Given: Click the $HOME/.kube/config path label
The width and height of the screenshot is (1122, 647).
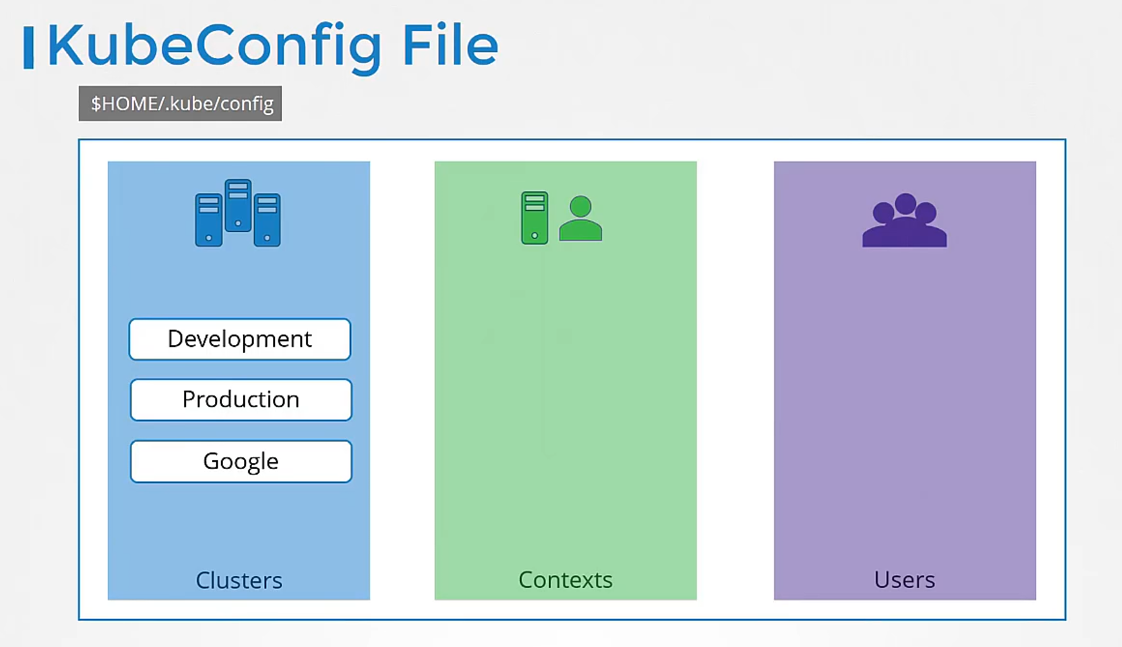Looking at the screenshot, I should (180, 104).
